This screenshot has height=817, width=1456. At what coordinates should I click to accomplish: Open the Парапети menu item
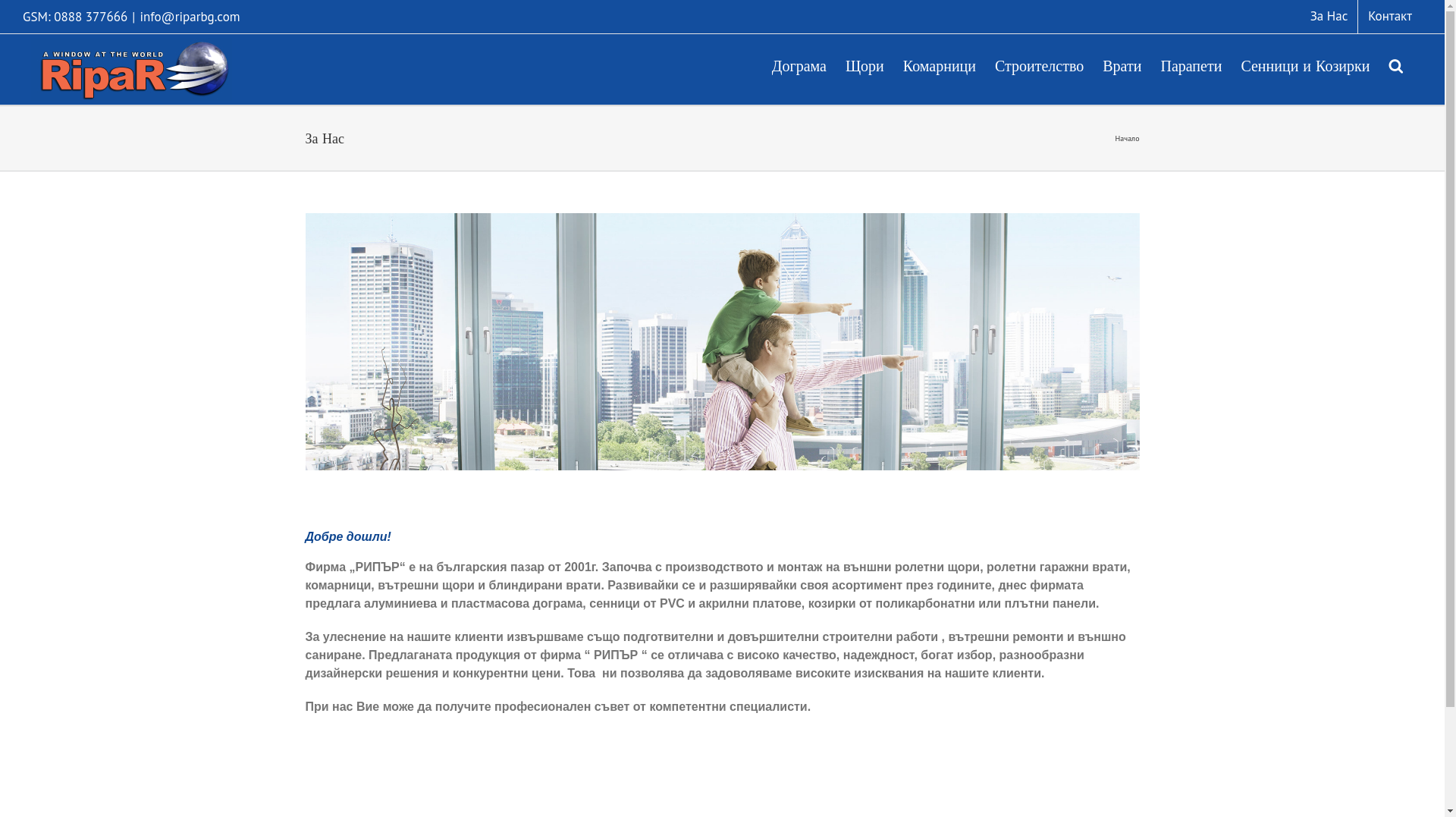1191,67
